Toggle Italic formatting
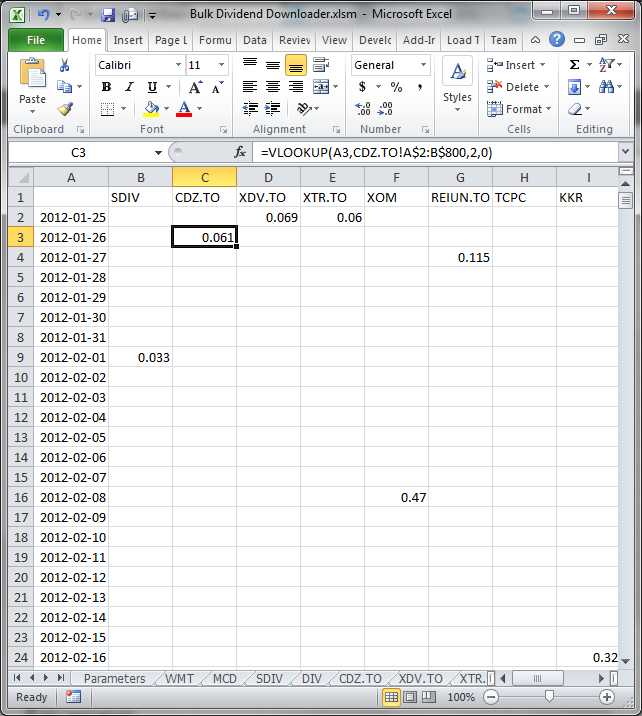Screen dimensions: 642x716 [x=127, y=87]
